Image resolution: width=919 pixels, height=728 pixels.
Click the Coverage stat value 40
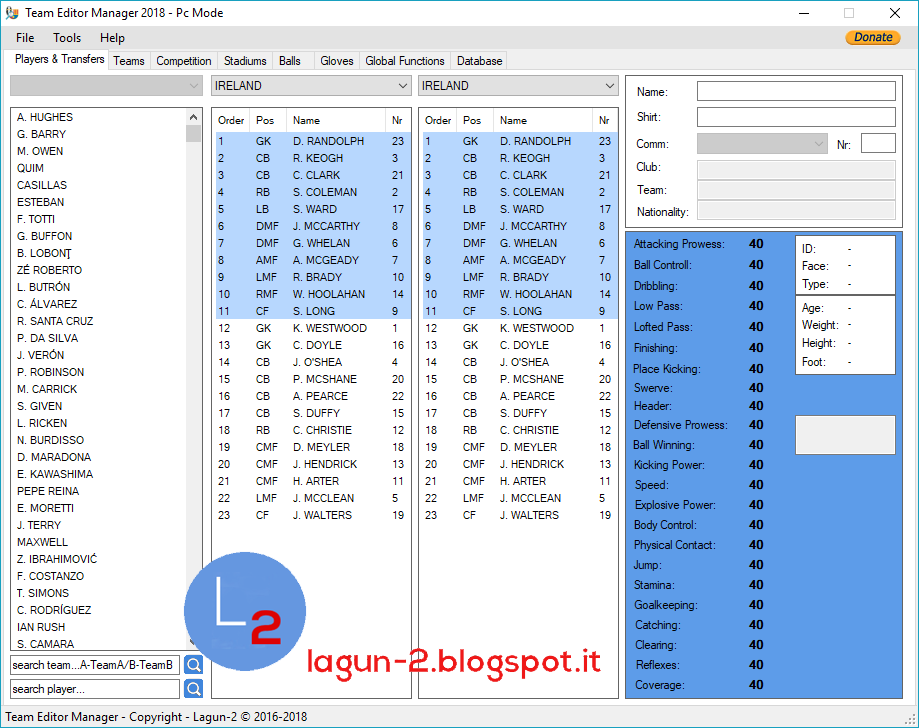[x=756, y=685]
